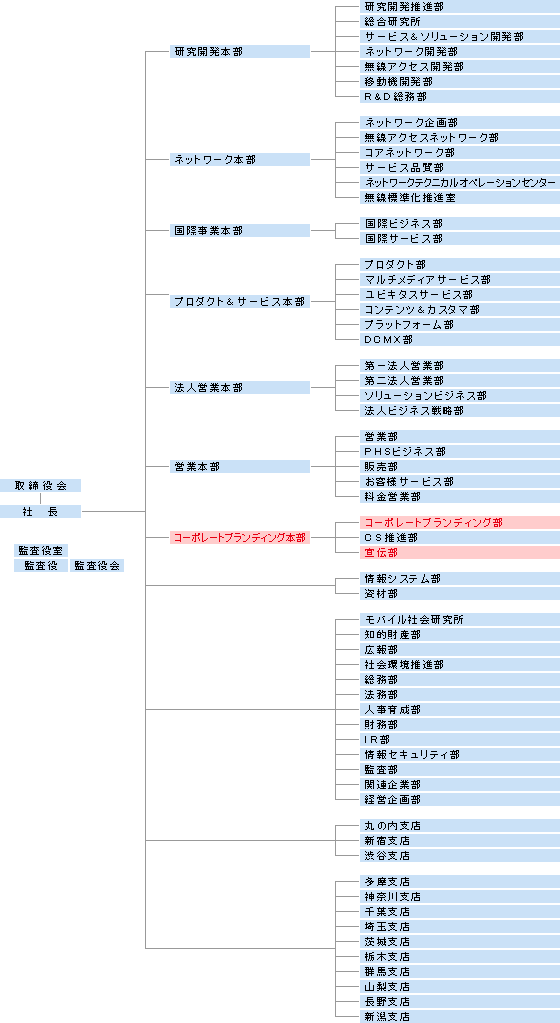This screenshot has width=560, height=1023.
Task: Select 第二法人営業部 entry
Action: tap(460, 381)
